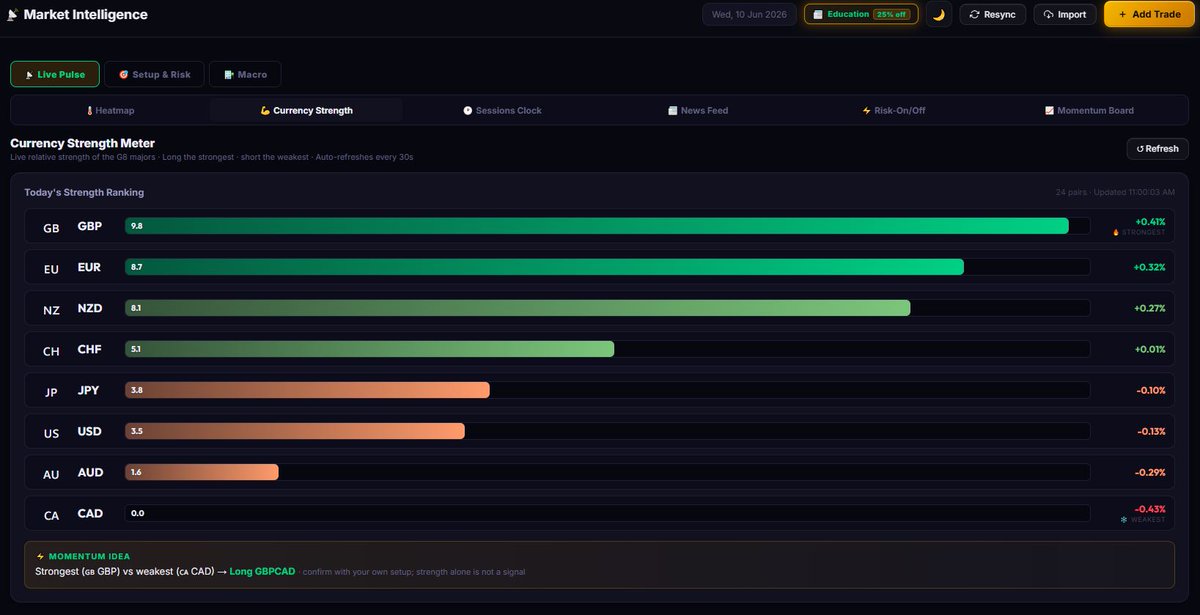Click the target icon in Setup & Risk
The height and width of the screenshot is (615, 1200).
tap(123, 74)
